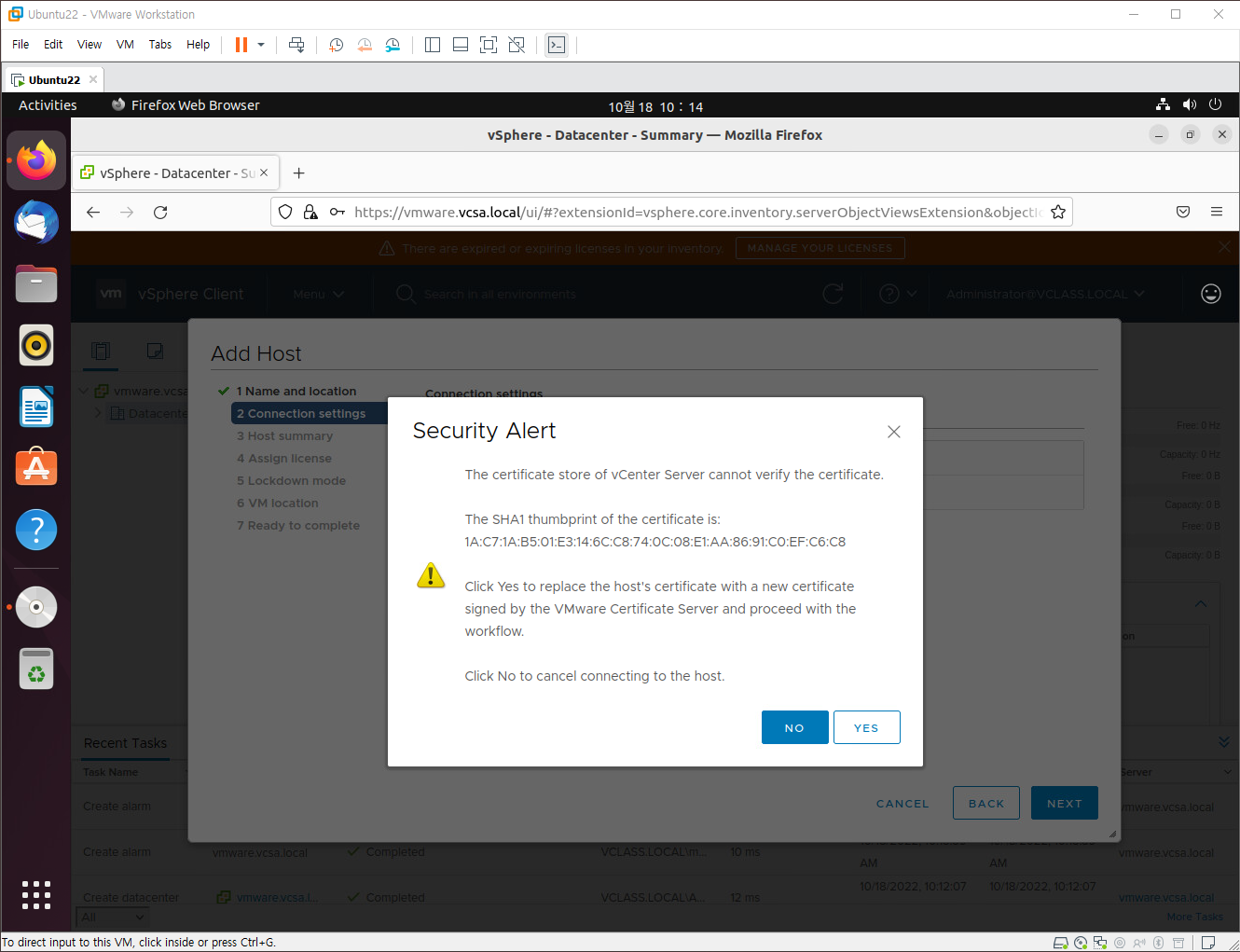
Task: Open the disc icon in dock
Action: (36, 607)
